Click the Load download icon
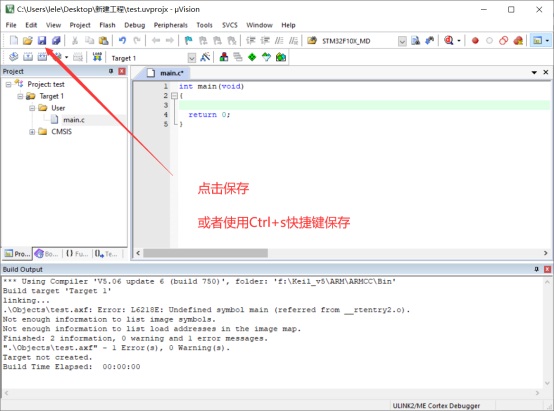The width and height of the screenshot is (554, 411). pyautogui.click(x=97, y=57)
